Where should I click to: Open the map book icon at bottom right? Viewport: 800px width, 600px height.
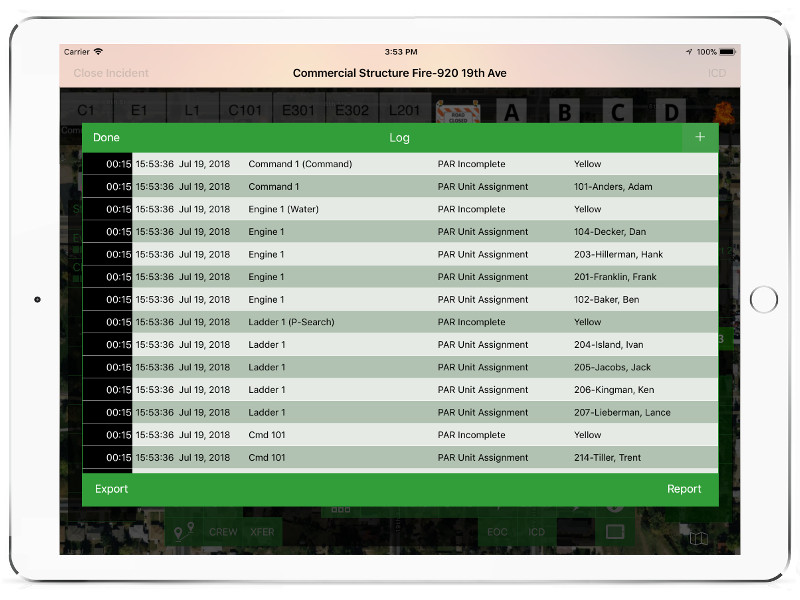[x=699, y=538]
